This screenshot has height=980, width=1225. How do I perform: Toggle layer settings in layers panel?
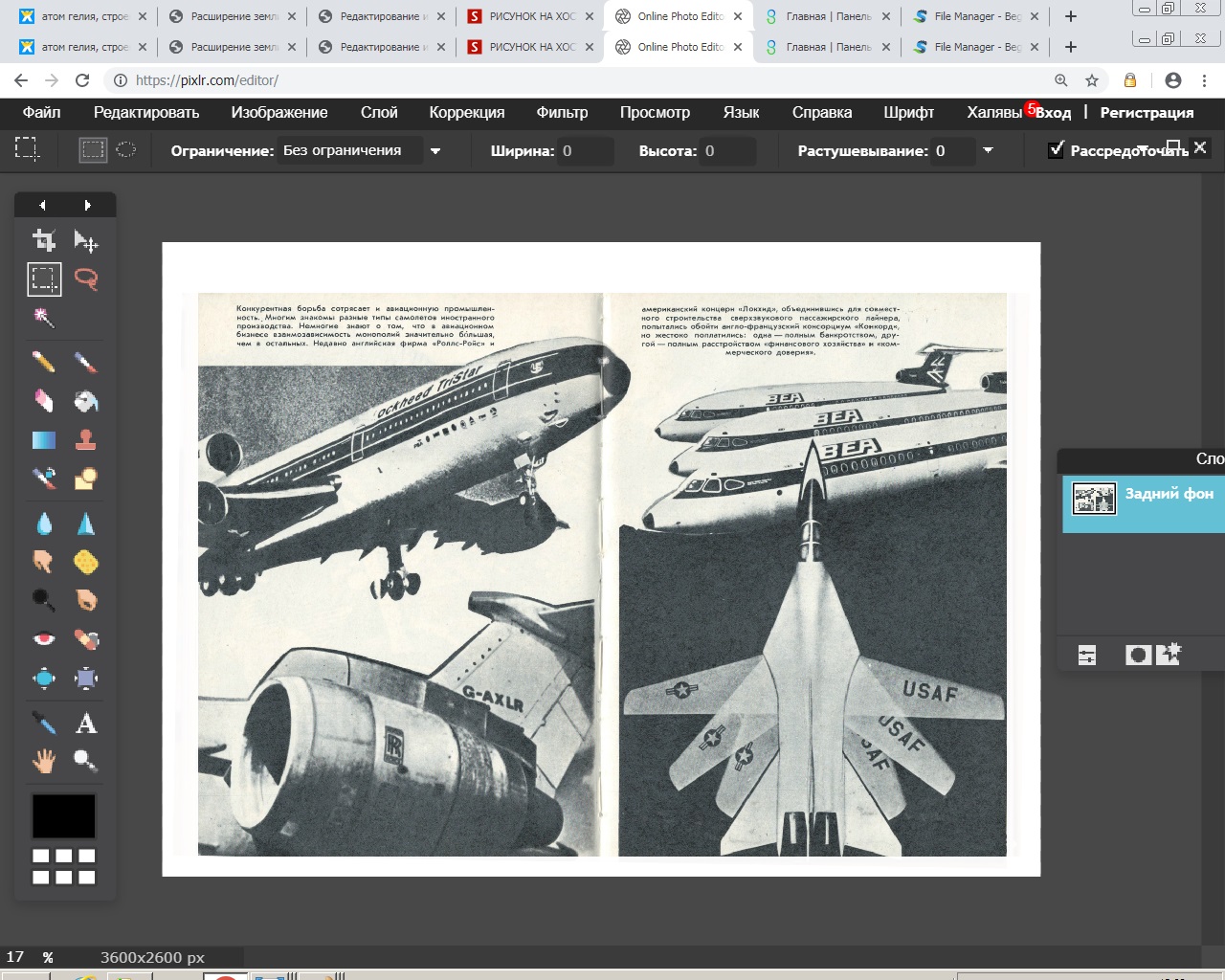[1087, 655]
